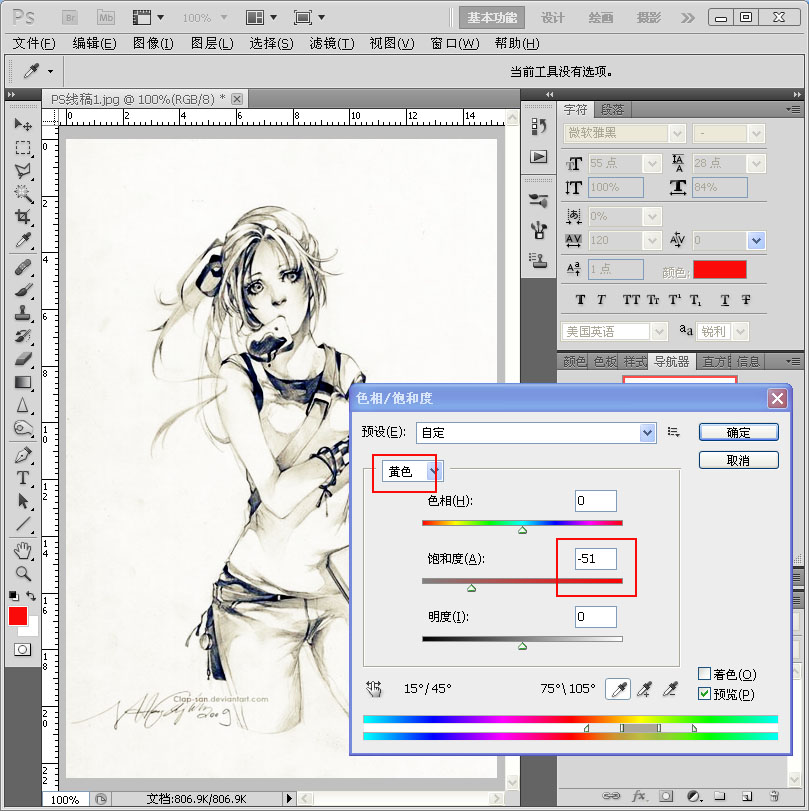Toggle Faux Italic text style

[601, 300]
